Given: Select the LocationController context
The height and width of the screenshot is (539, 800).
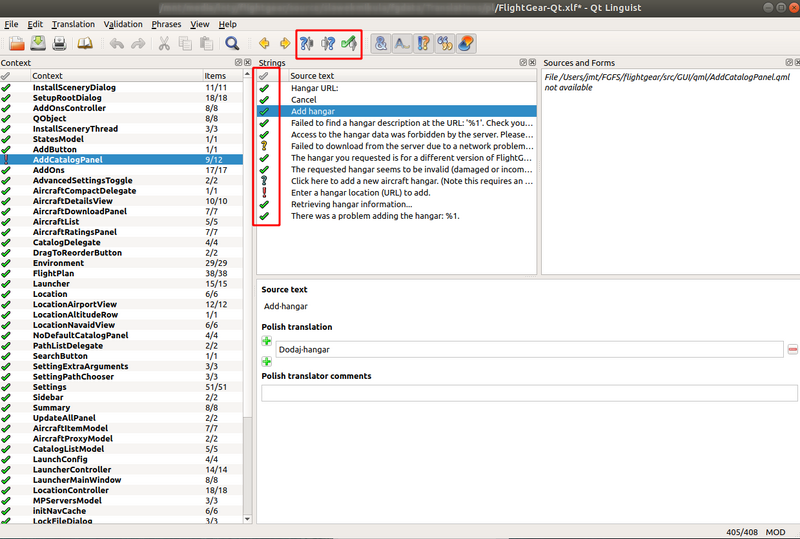Looking at the screenshot, I should point(121,490).
